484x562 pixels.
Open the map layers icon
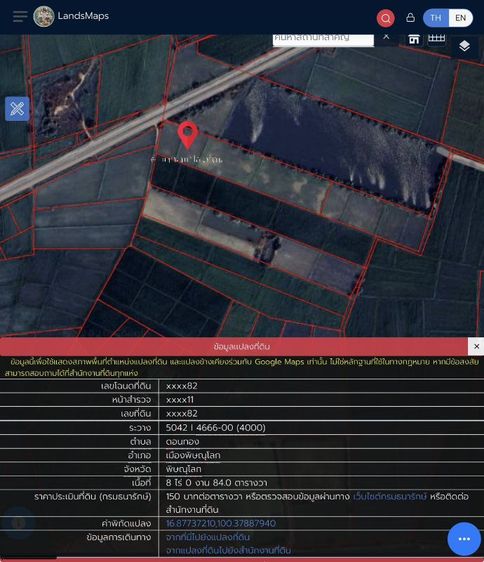tap(464, 46)
